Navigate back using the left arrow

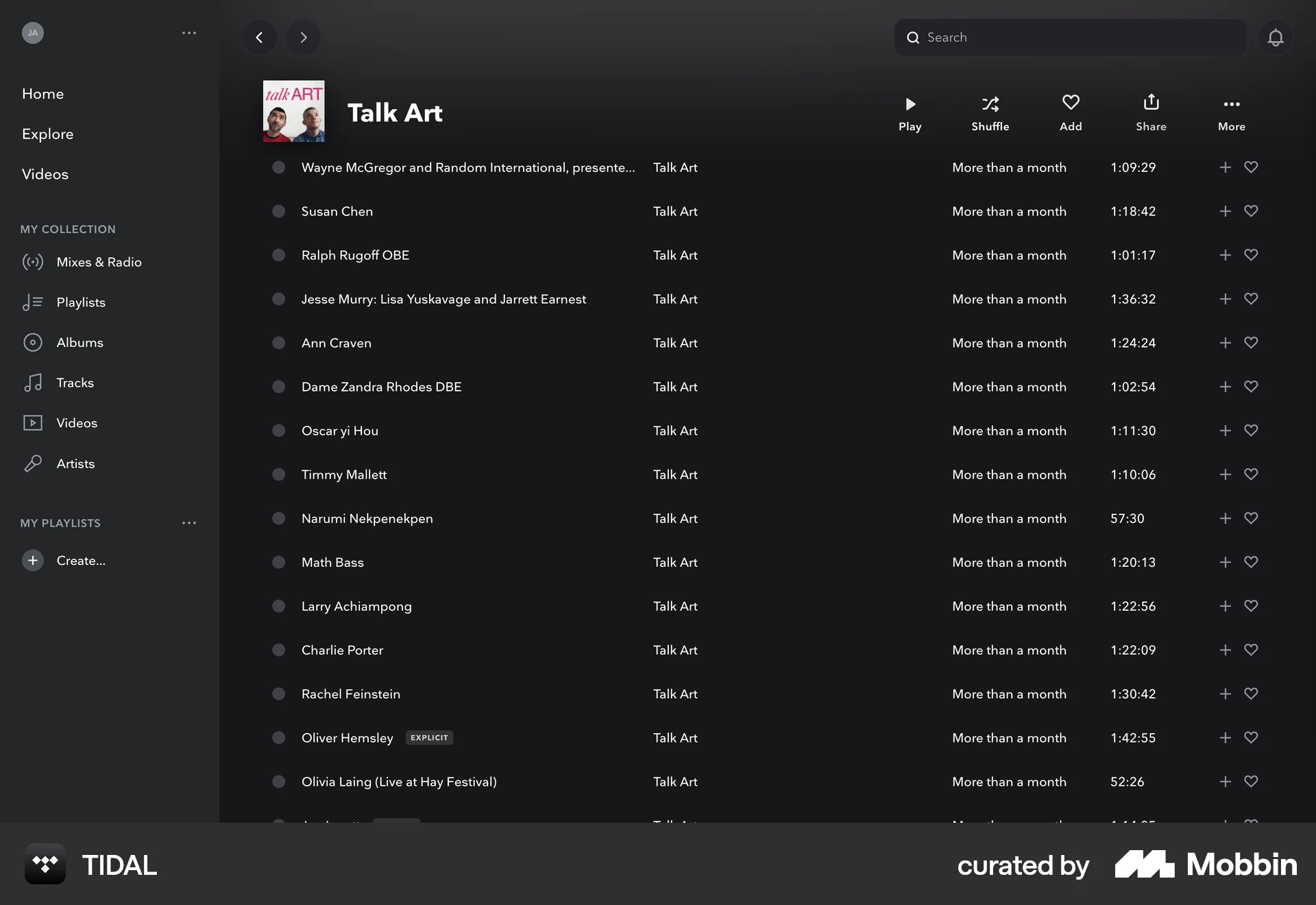(259, 37)
